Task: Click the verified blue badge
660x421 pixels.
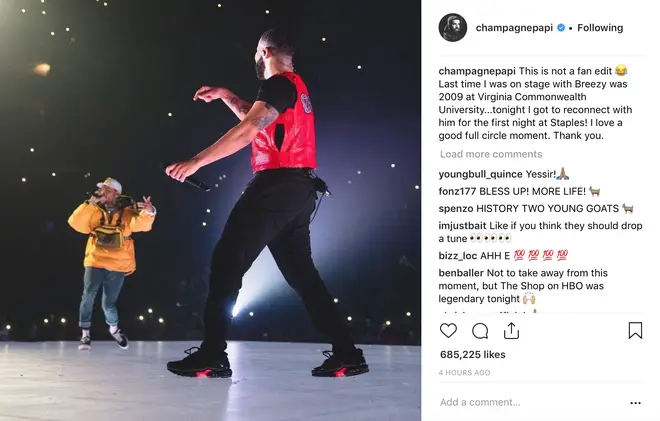Action: coord(561,28)
